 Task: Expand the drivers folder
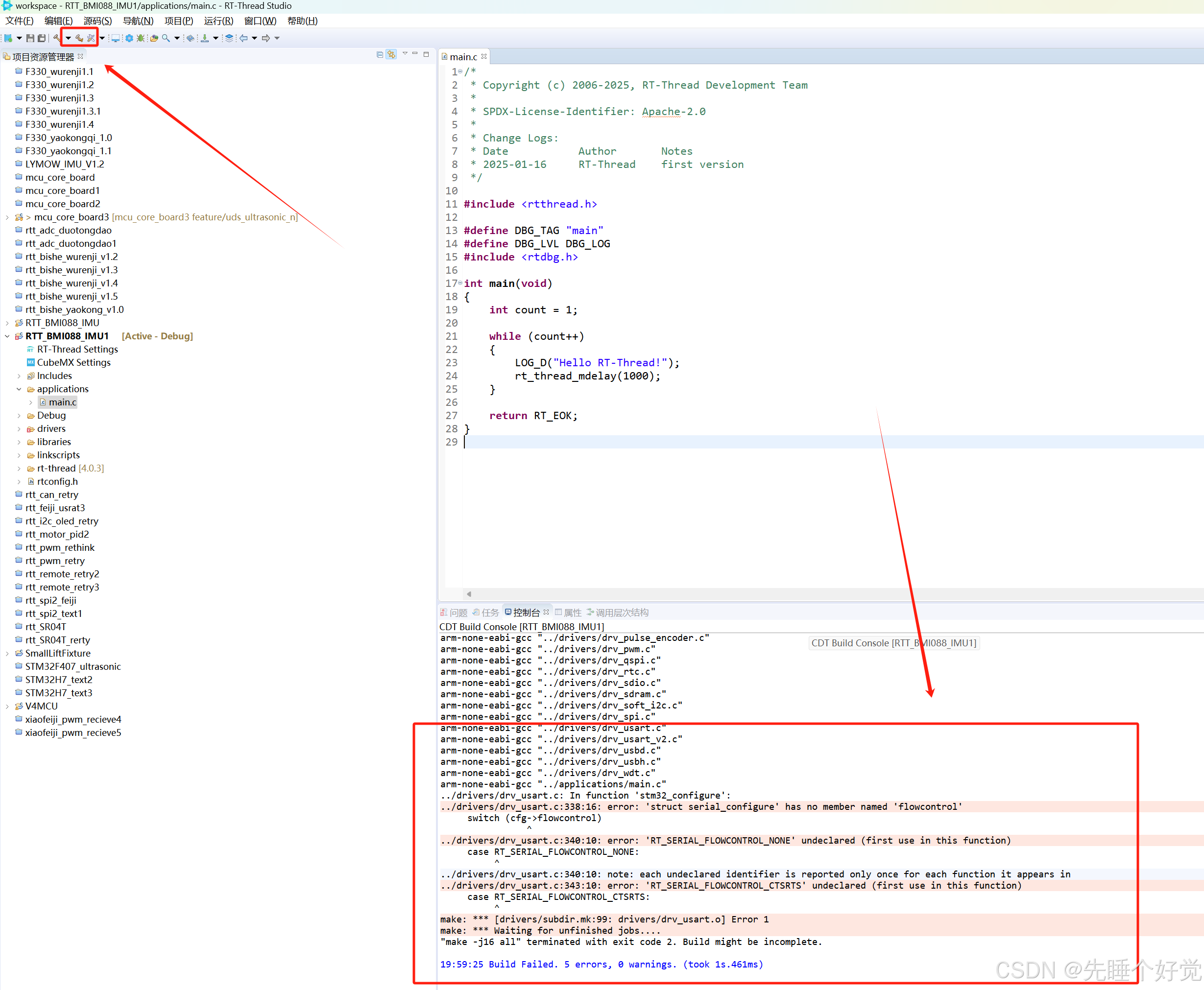pos(19,429)
